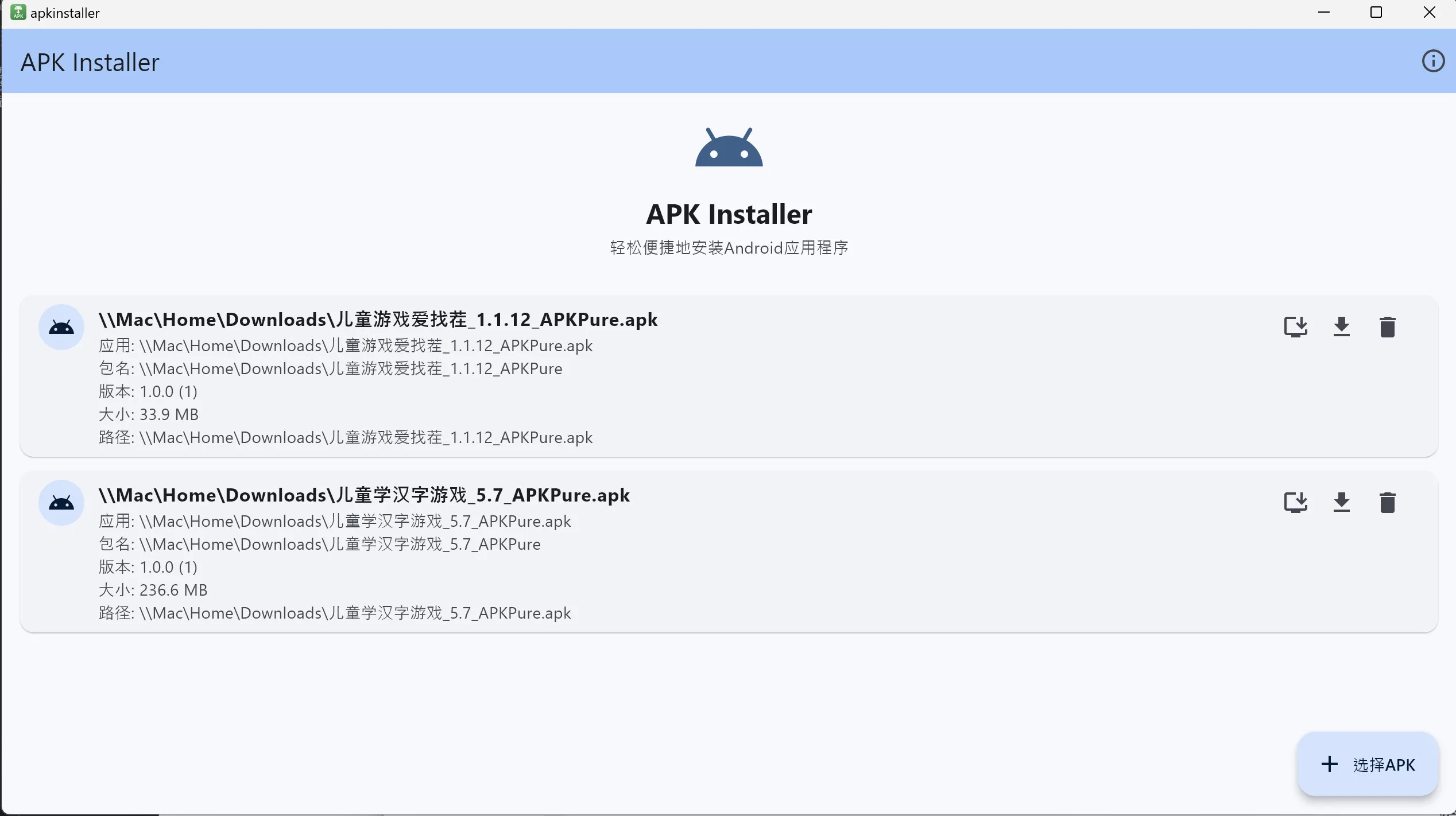Screen dimensions: 1456x816
Task: Open the info icon in the app bar
Action: (1433, 61)
